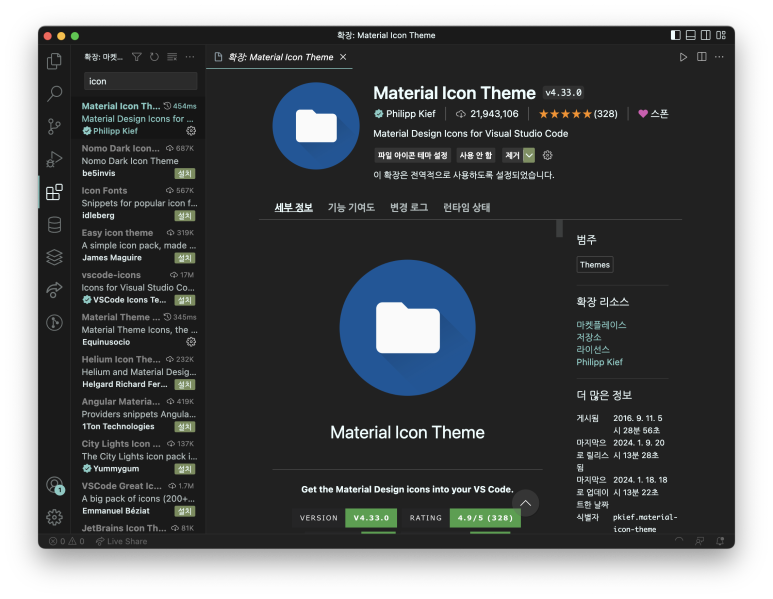Clear extension search results icon
This screenshot has height=599, width=773.
click(x=172, y=57)
